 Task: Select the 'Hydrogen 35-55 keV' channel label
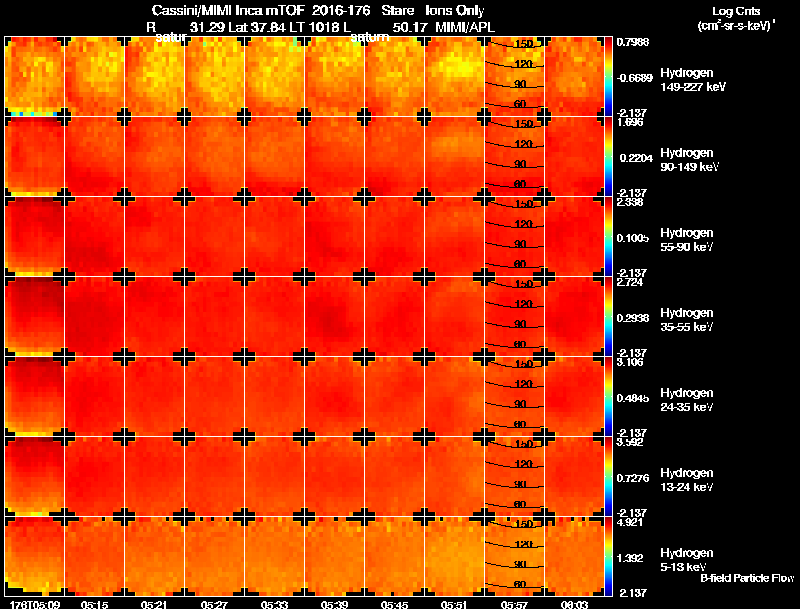click(x=687, y=320)
